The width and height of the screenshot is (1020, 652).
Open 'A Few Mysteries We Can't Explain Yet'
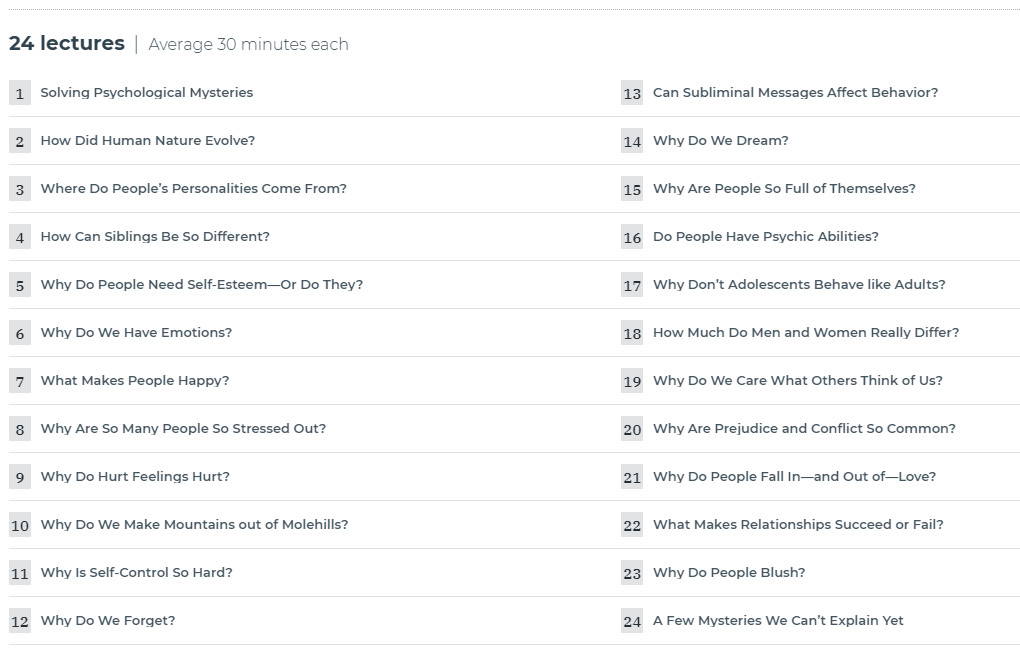pos(778,621)
